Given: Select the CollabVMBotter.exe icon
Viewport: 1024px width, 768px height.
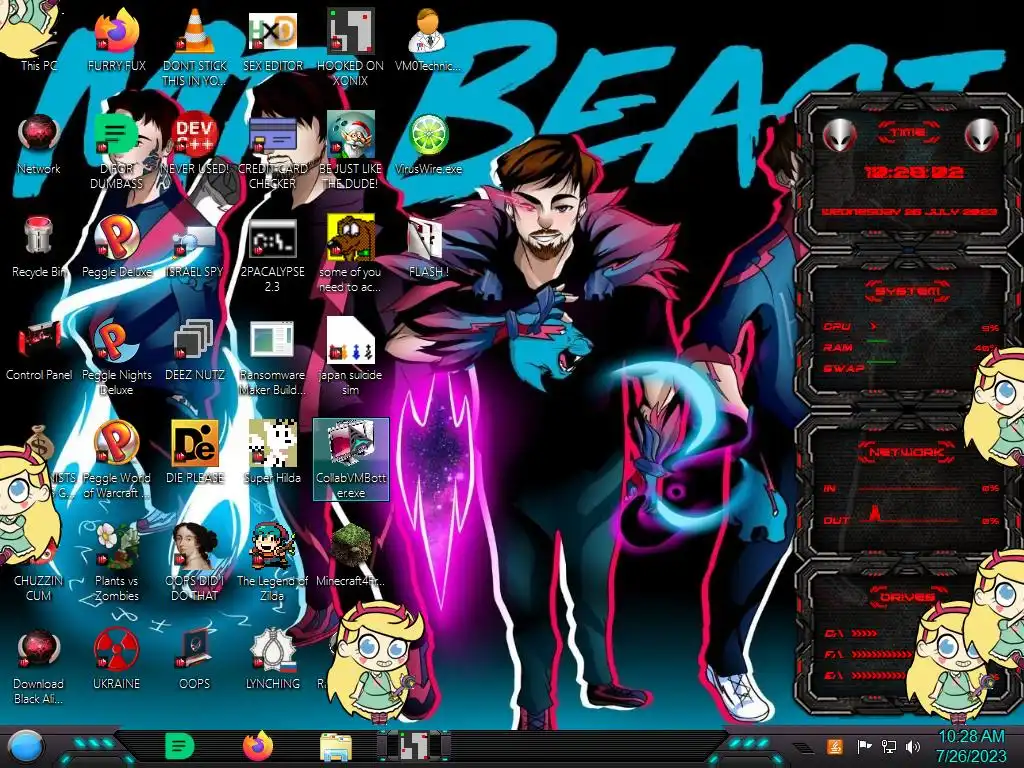Looking at the screenshot, I should (x=351, y=460).
